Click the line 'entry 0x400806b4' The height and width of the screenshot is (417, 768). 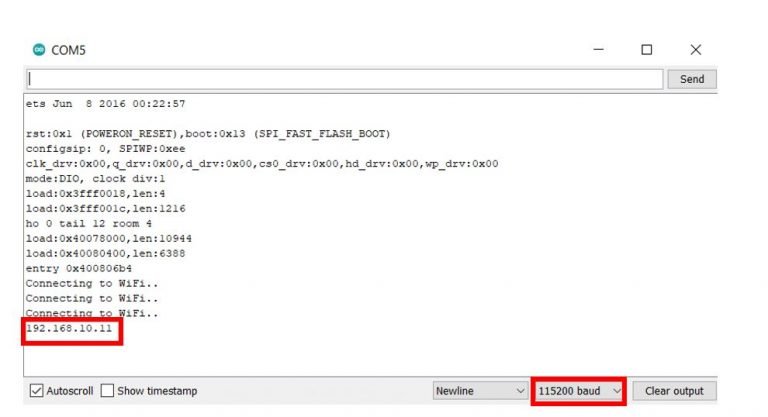[x=79, y=269]
